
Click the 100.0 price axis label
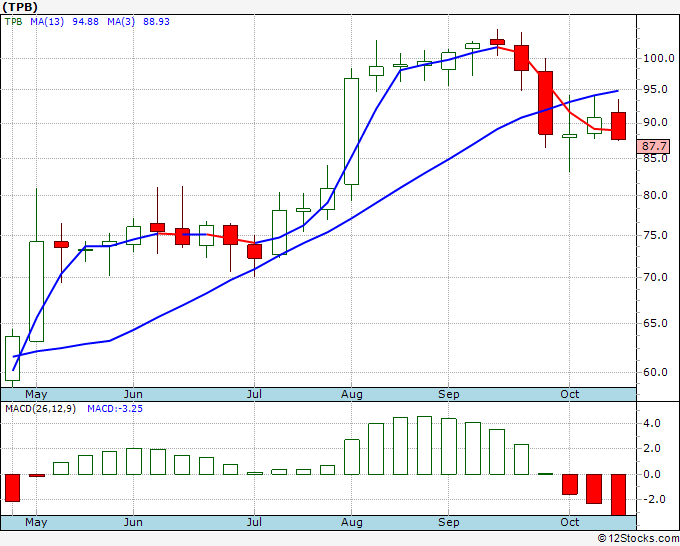(x=658, y=58)
